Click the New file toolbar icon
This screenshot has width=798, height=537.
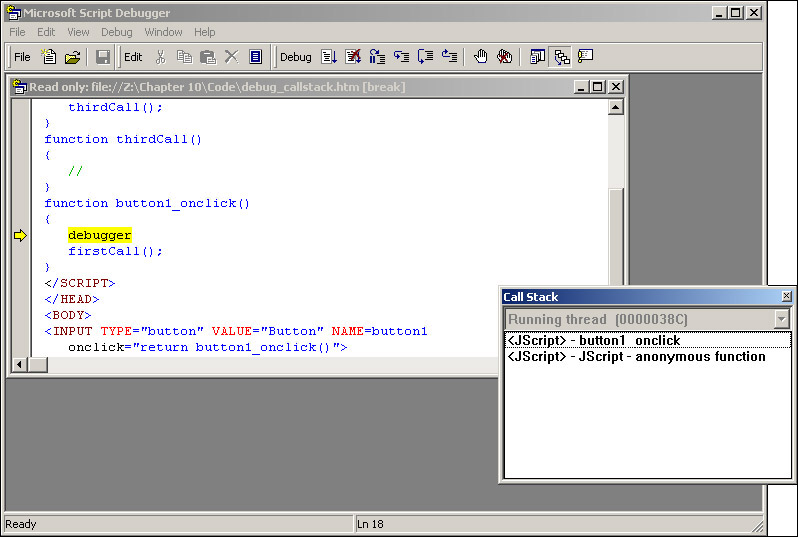(48, 57)
